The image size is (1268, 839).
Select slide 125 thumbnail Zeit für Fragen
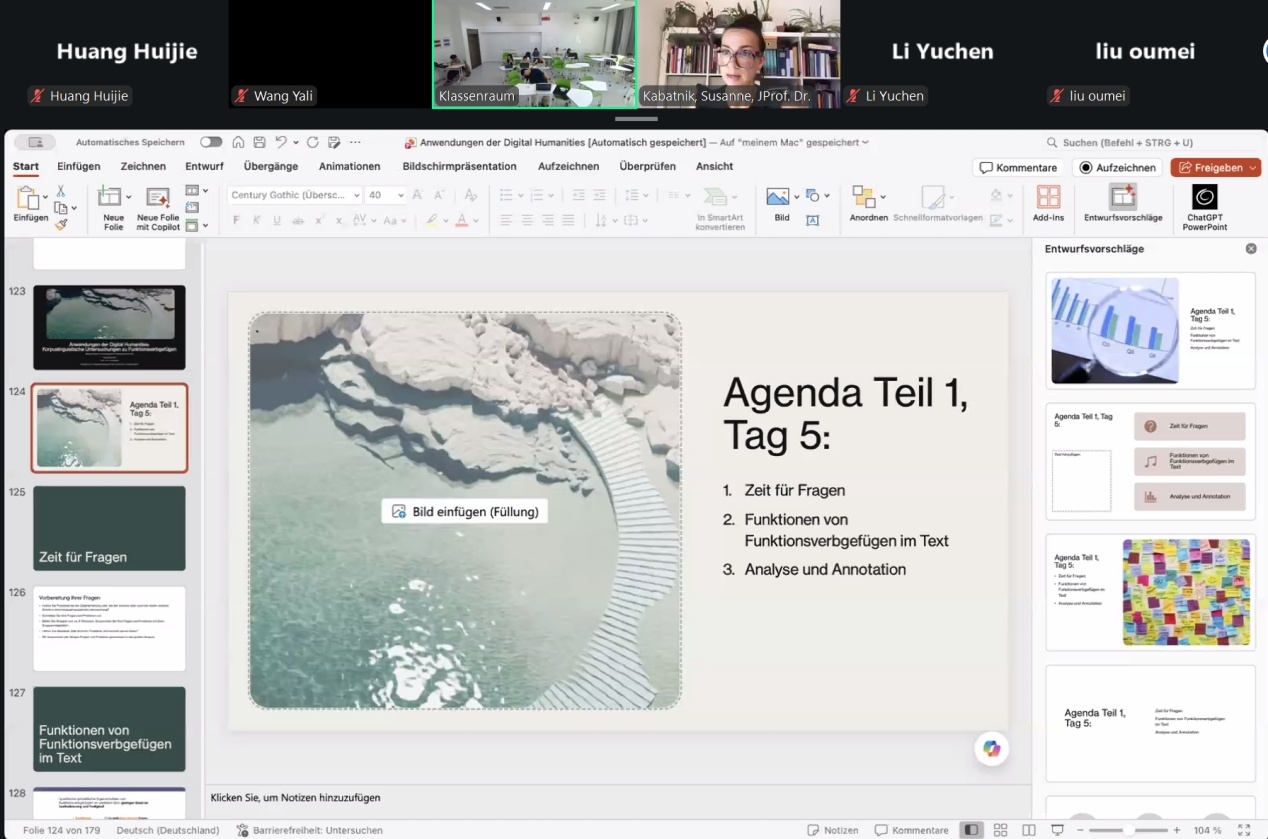tap(109, 528)
